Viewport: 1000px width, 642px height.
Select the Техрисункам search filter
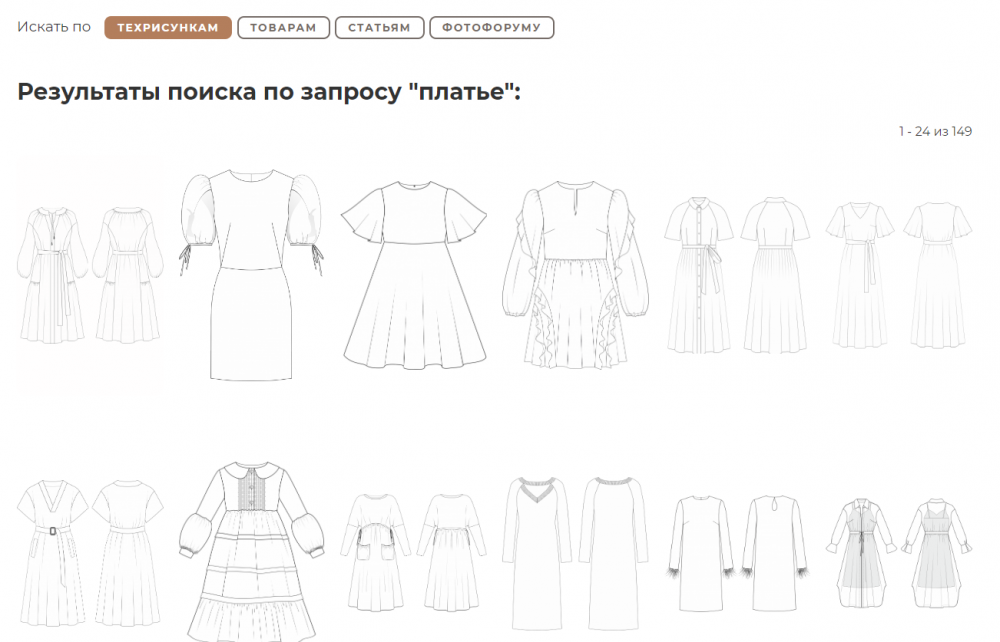tap(168, 28)
